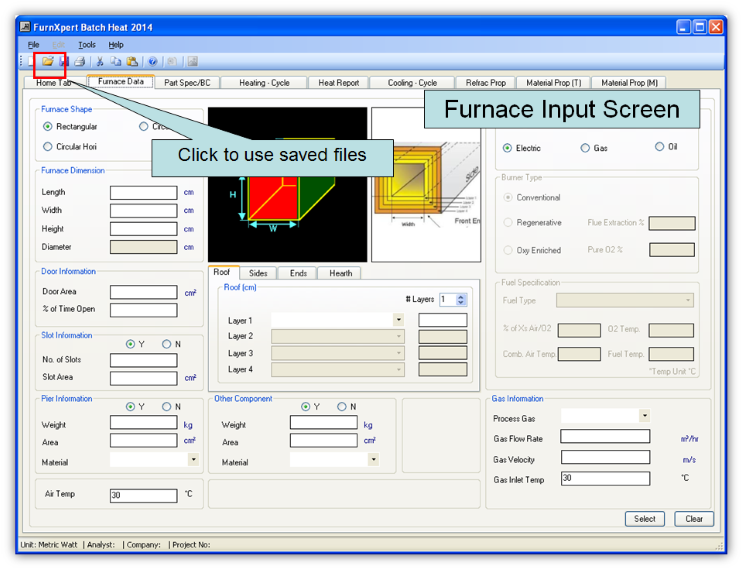Click the Cut scissors icon
The image size is (743, 570).
click(x=100, y=61)
